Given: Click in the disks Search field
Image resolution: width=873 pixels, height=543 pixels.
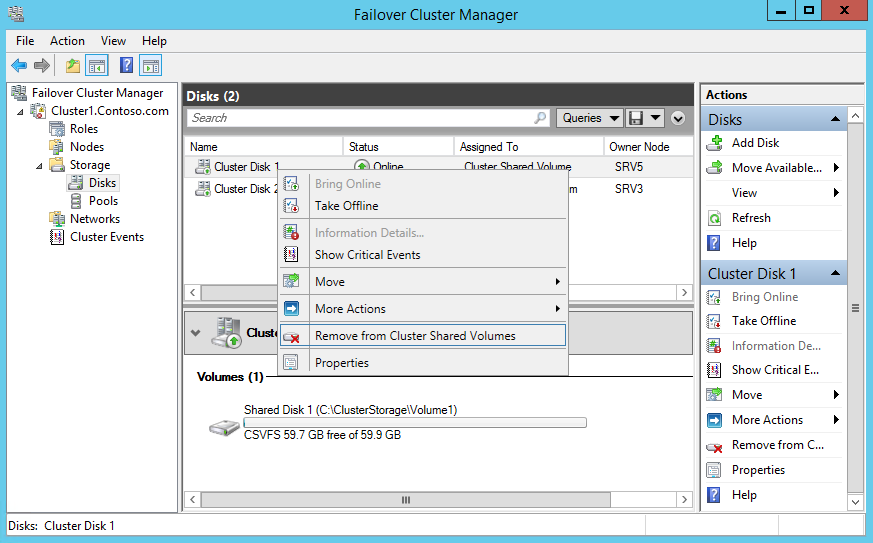Looking at the screenshot, I should [360, 118].
